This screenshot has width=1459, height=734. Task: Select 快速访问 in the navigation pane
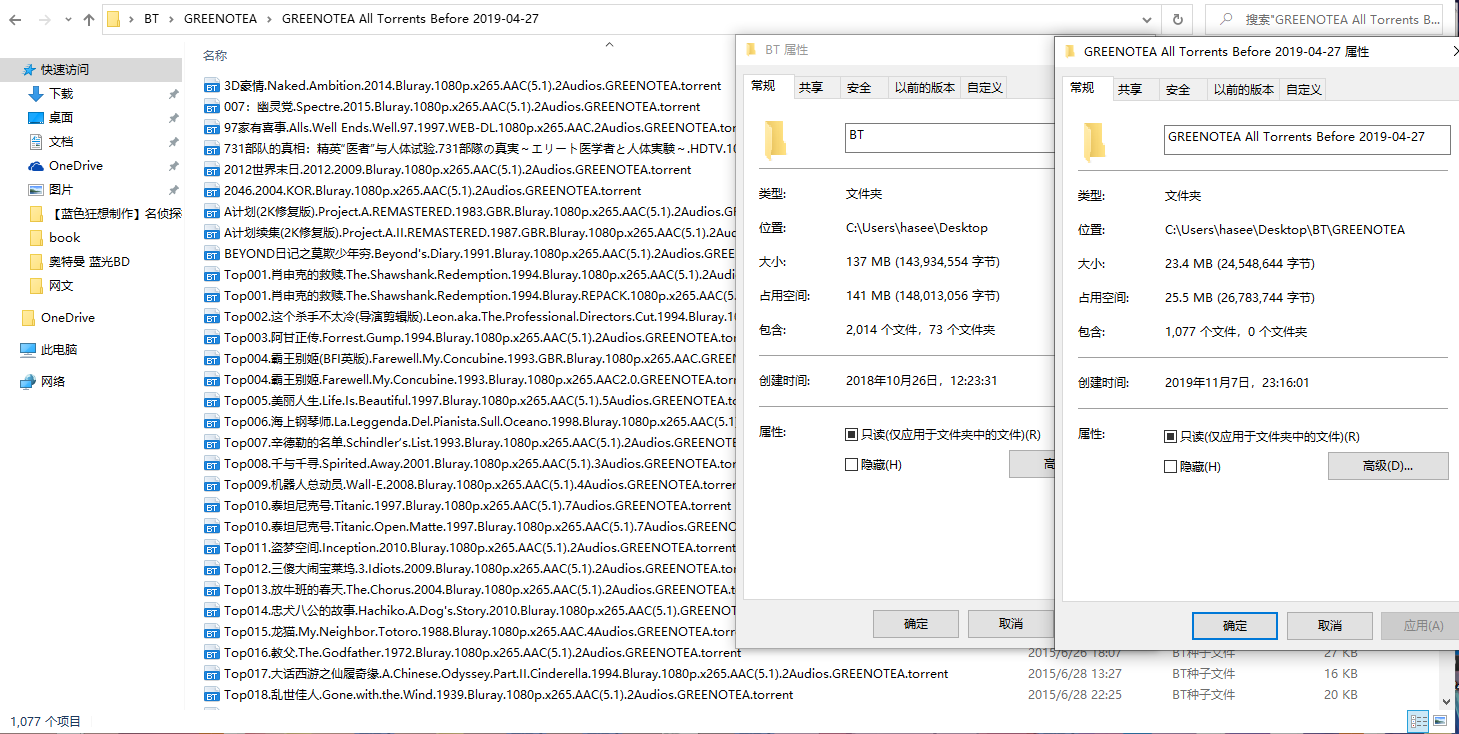coord(65,70)
